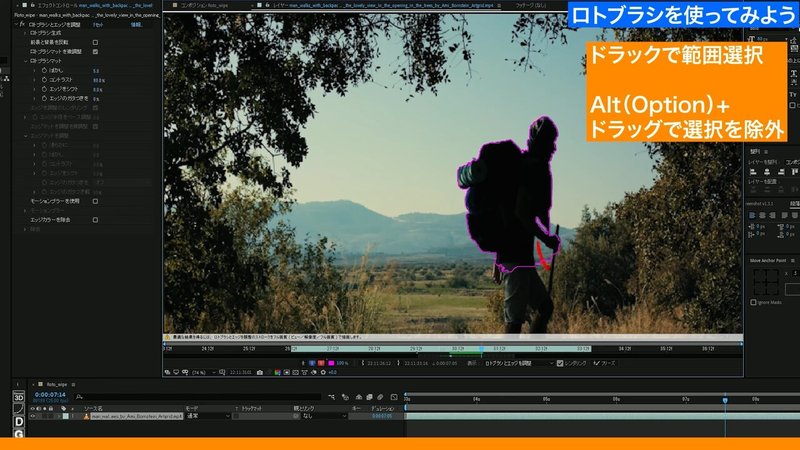This screenshot has height=450, width=800.
Task: Click the リセット link for the effect
Action: point(98,24)
